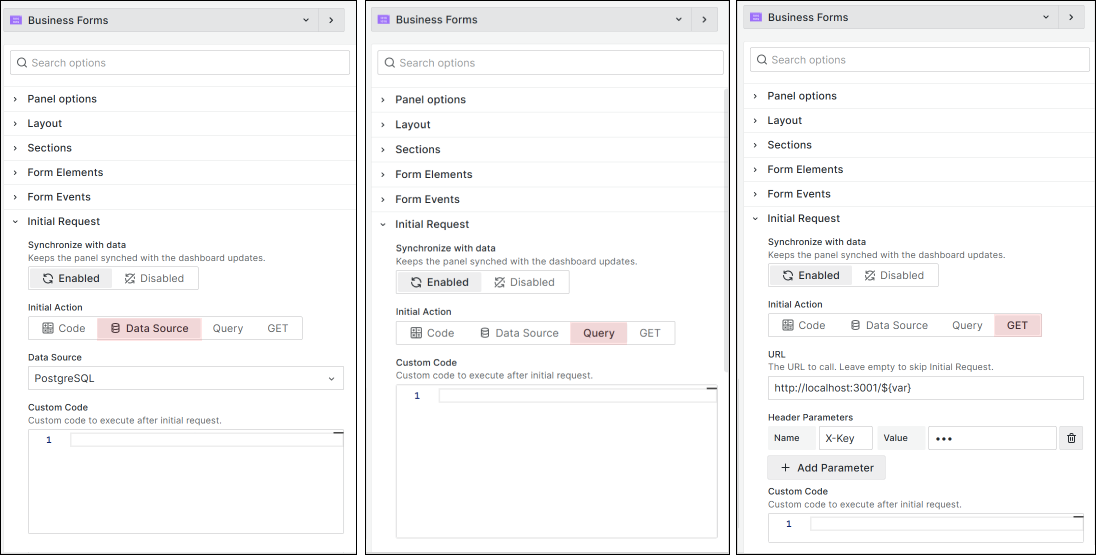Expand Form Elements section in the PostgreSQL panel
The image size is (1096, 555).
click(x=65, y=172)
